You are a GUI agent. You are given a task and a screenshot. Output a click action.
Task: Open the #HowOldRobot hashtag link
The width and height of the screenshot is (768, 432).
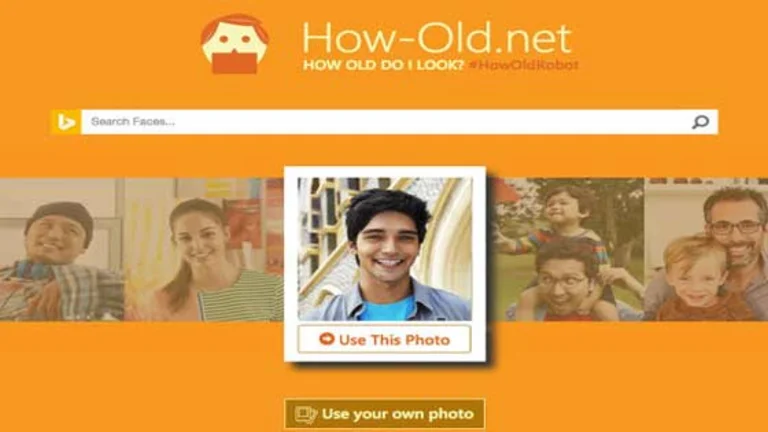pos(524,65)
